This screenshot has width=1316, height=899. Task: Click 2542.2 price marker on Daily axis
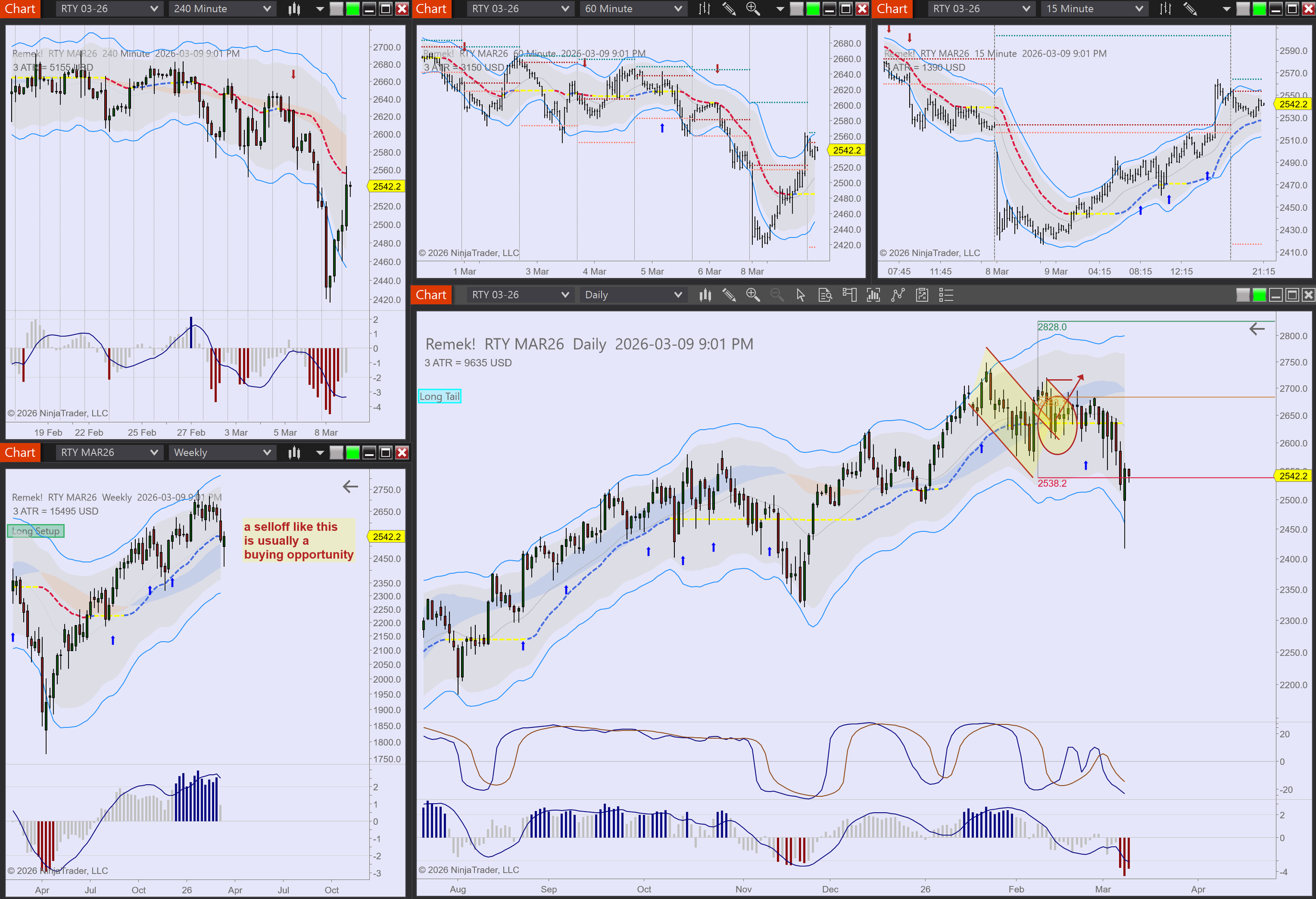coord(1293,475)
